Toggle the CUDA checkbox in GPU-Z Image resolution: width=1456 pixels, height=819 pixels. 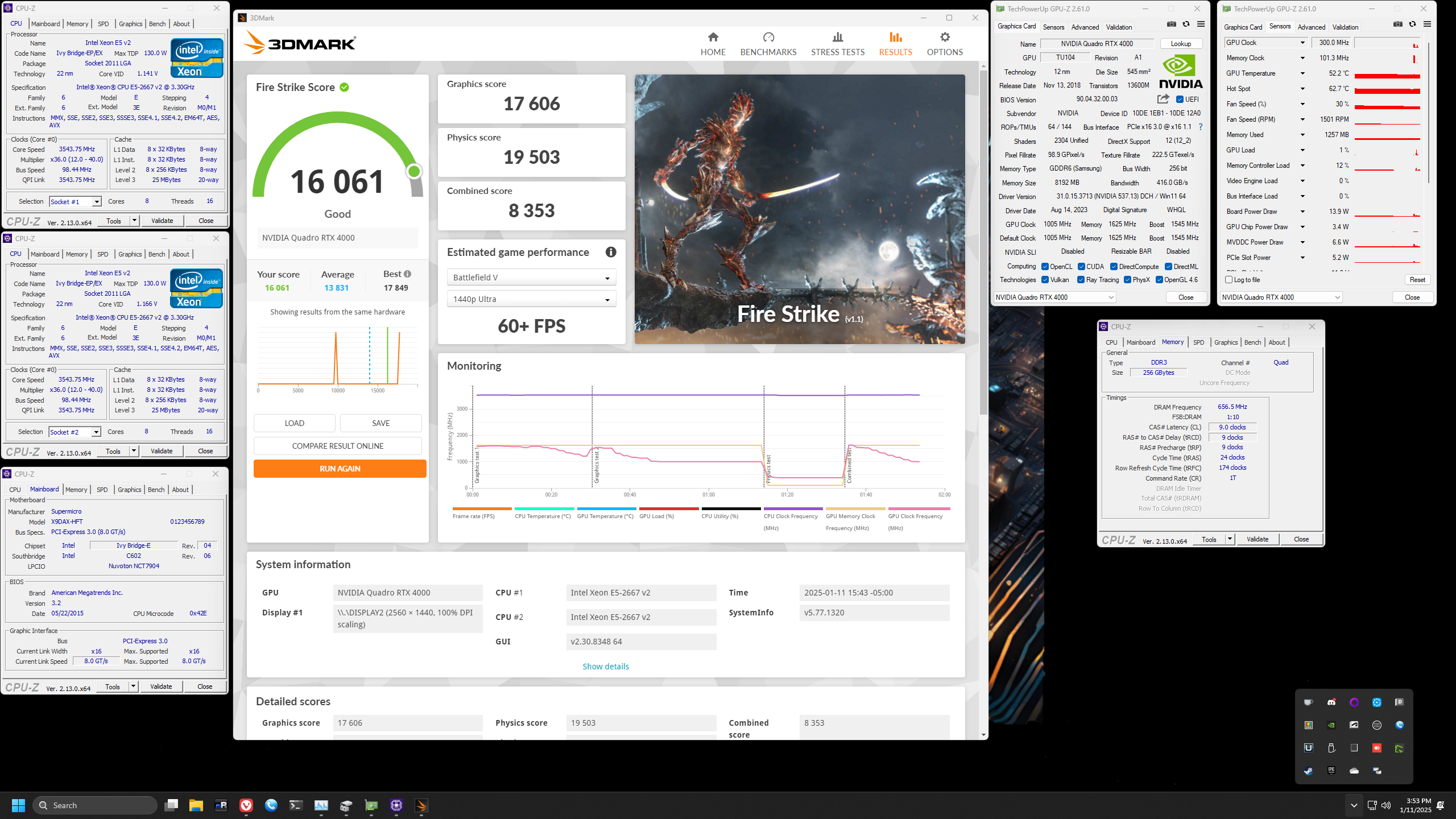coord(1081,267)
